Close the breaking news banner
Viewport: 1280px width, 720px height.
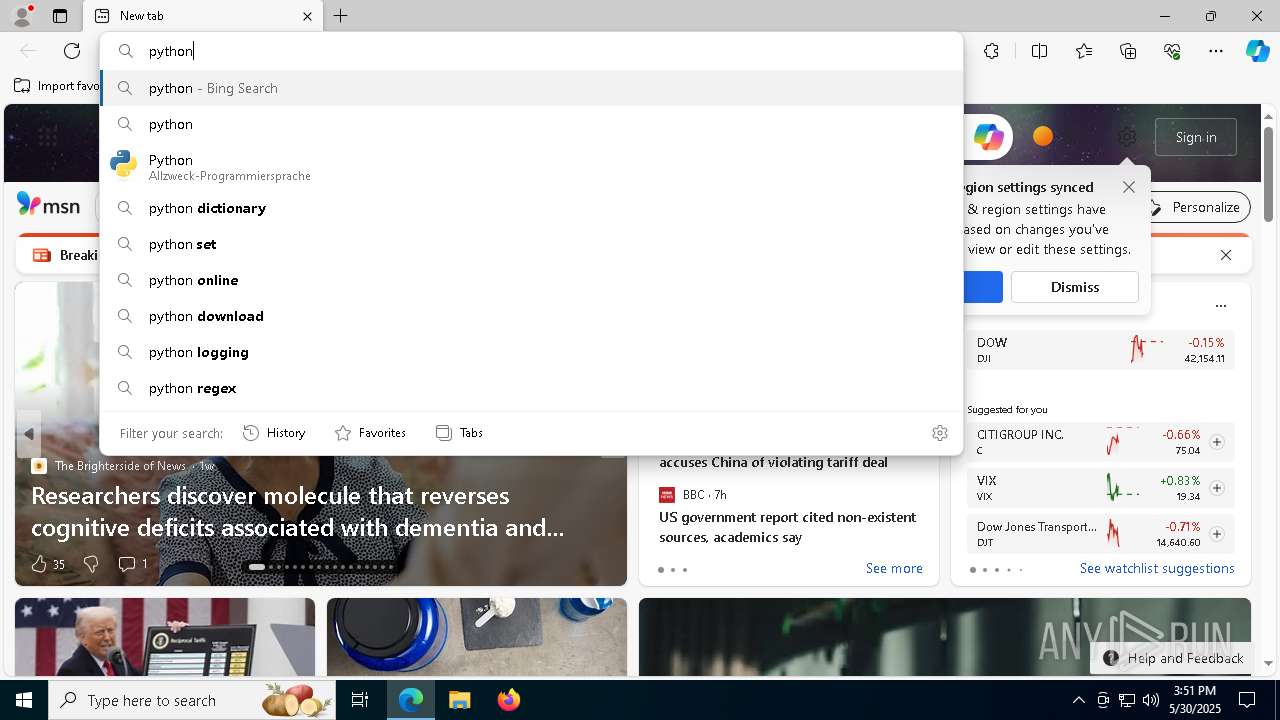(x=1226, y=255)
